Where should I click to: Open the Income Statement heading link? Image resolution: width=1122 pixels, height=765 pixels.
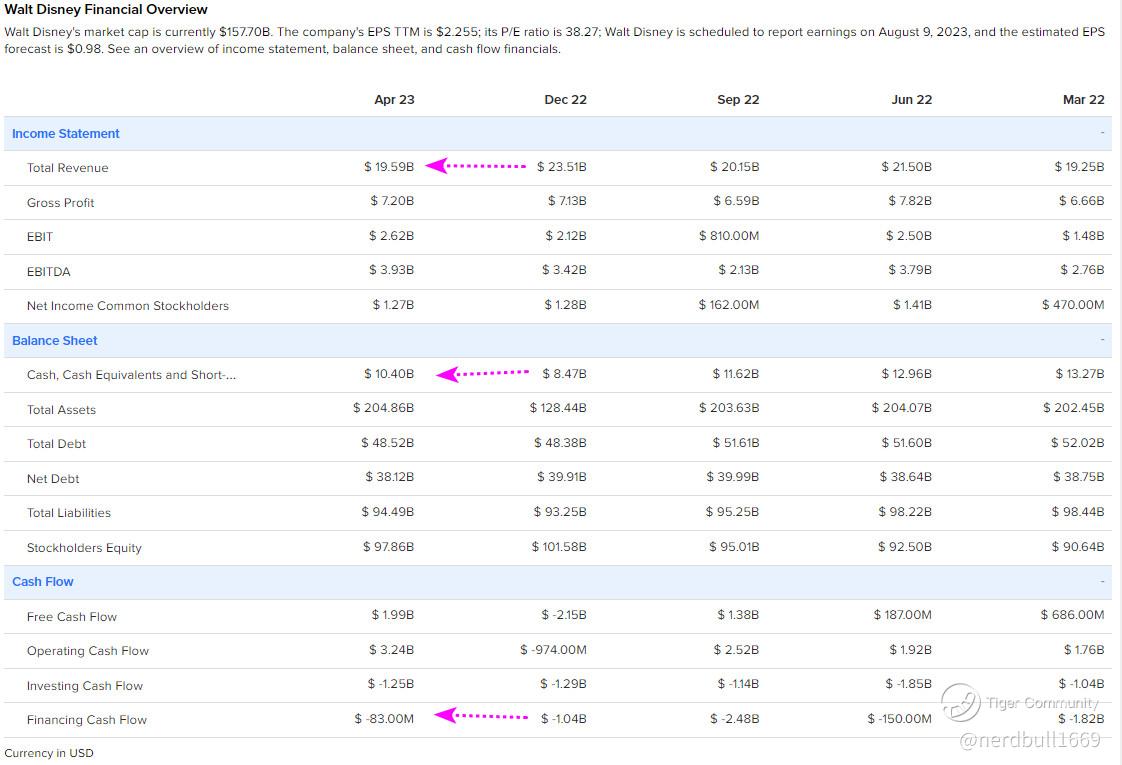coord(66,133)
